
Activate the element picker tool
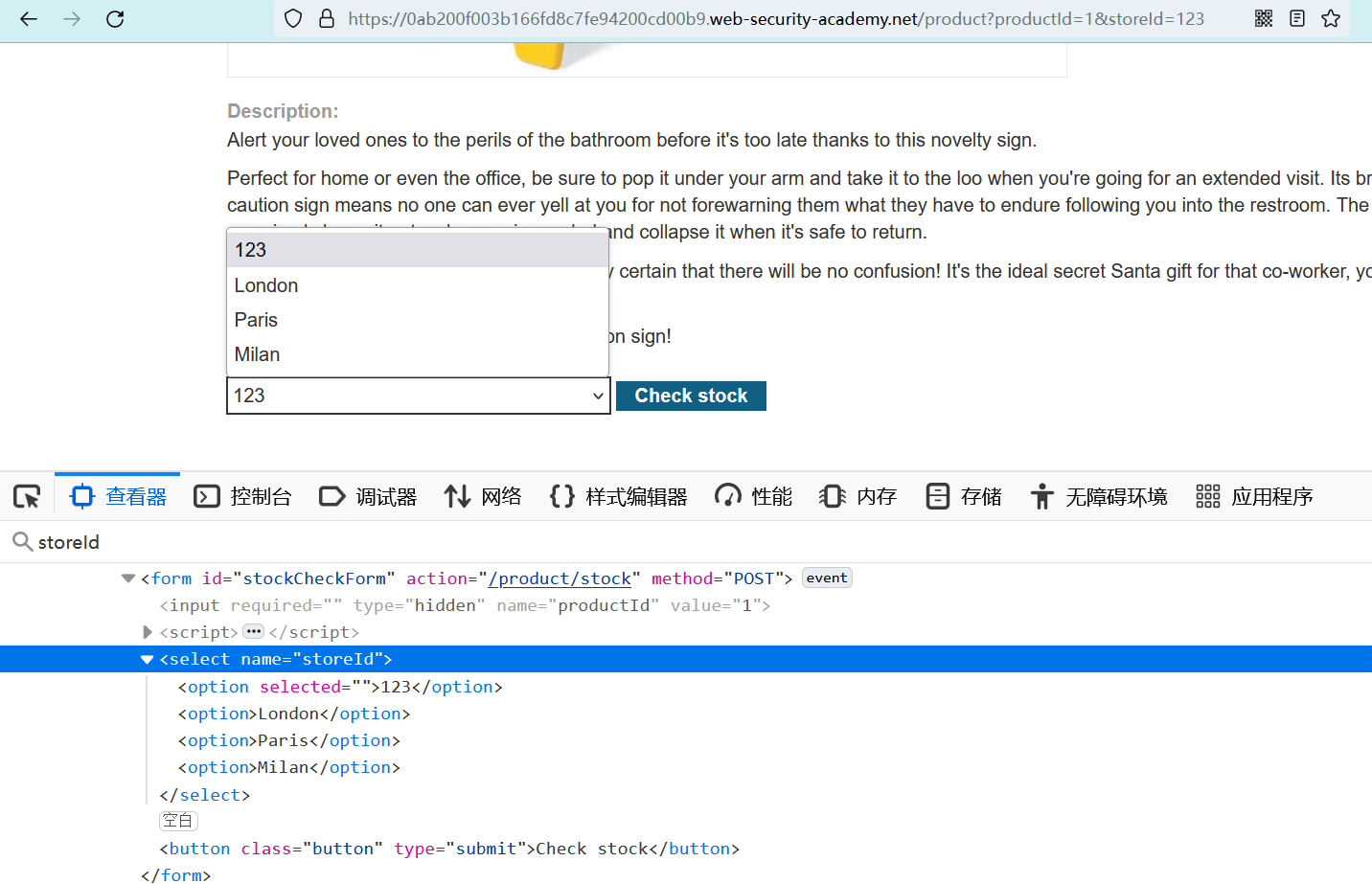tap(27, 496)
